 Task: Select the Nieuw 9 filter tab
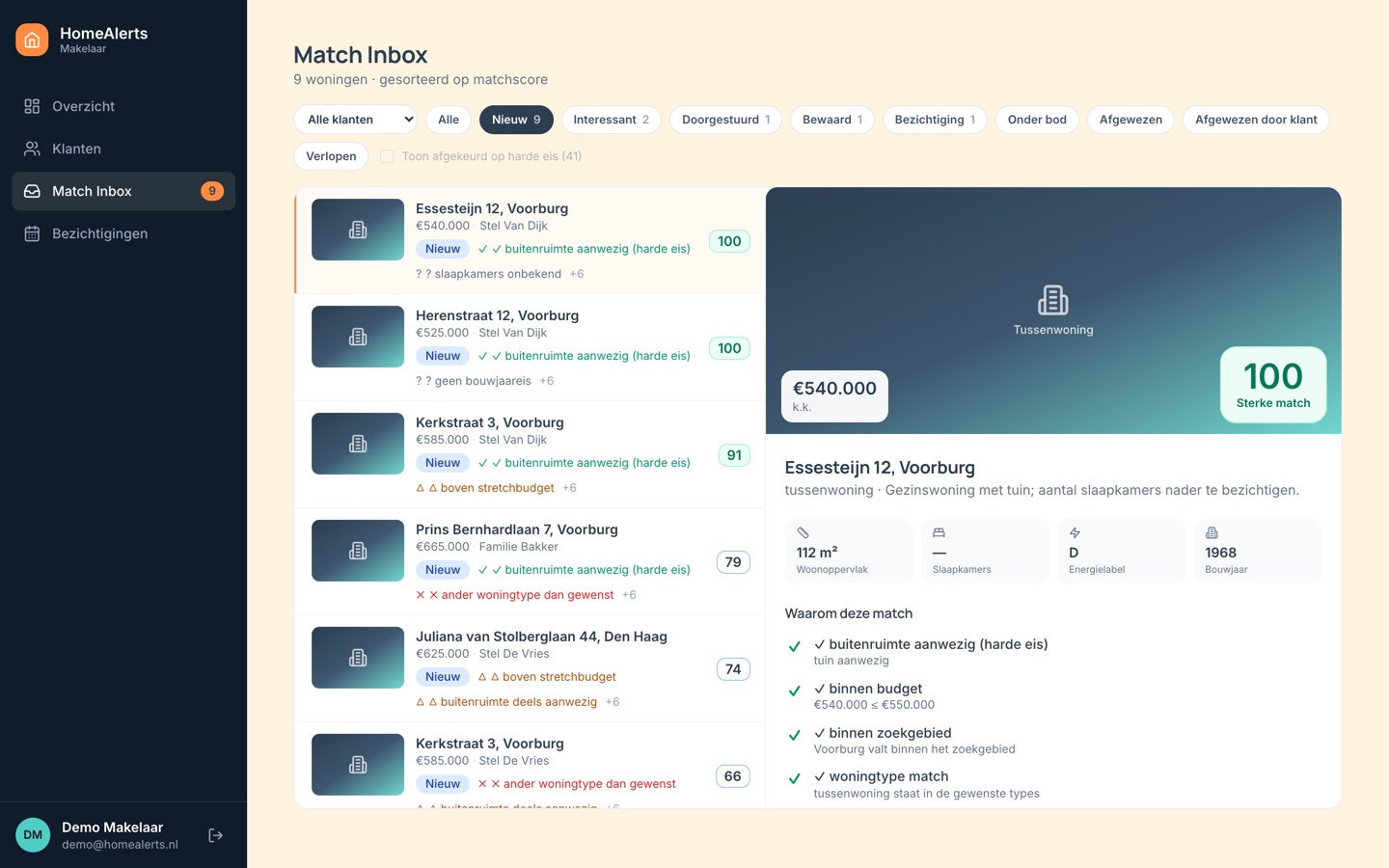(516, 120)
